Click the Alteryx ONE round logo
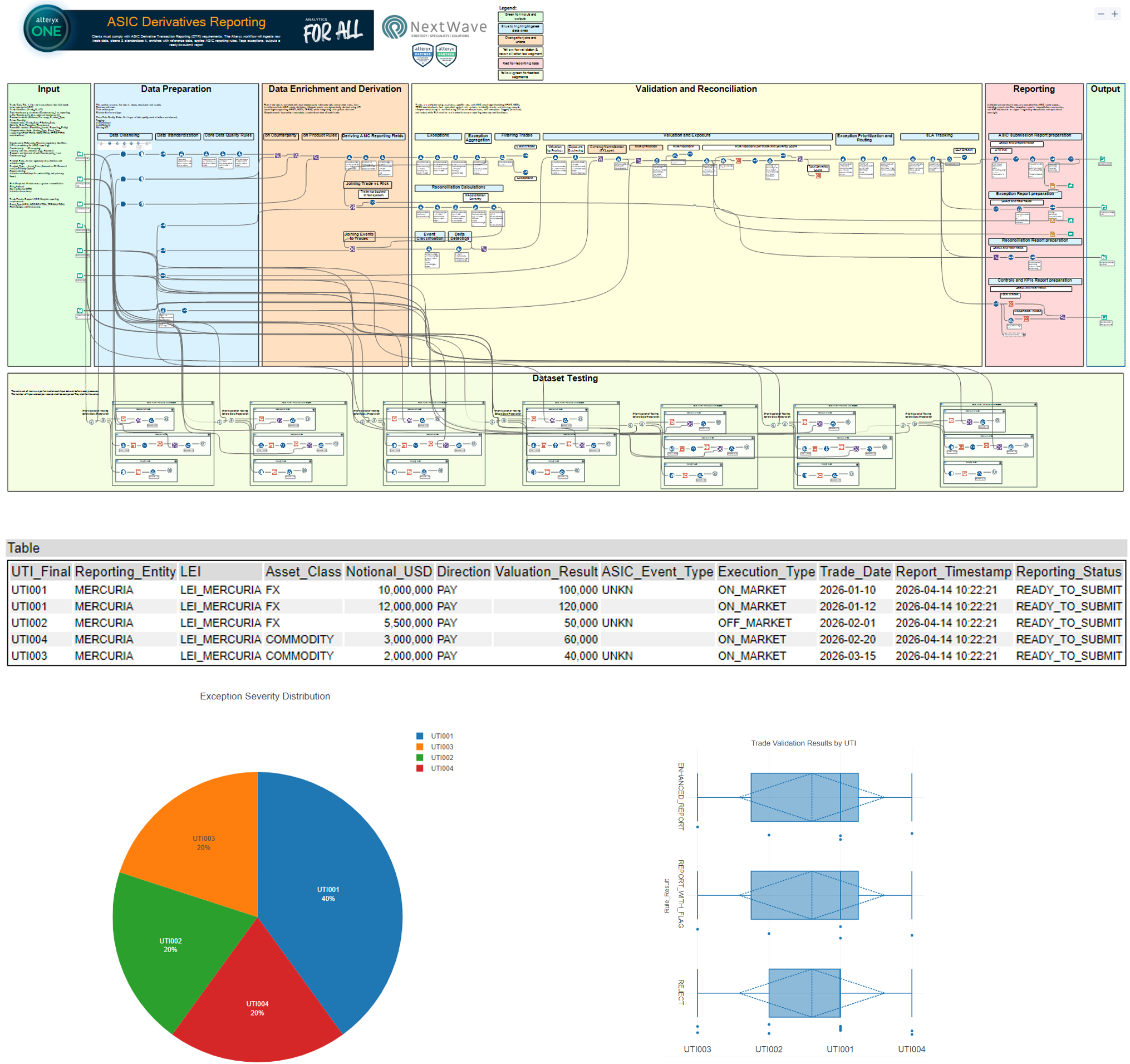The image size is (1130, 1064). (x=47, y=28)
